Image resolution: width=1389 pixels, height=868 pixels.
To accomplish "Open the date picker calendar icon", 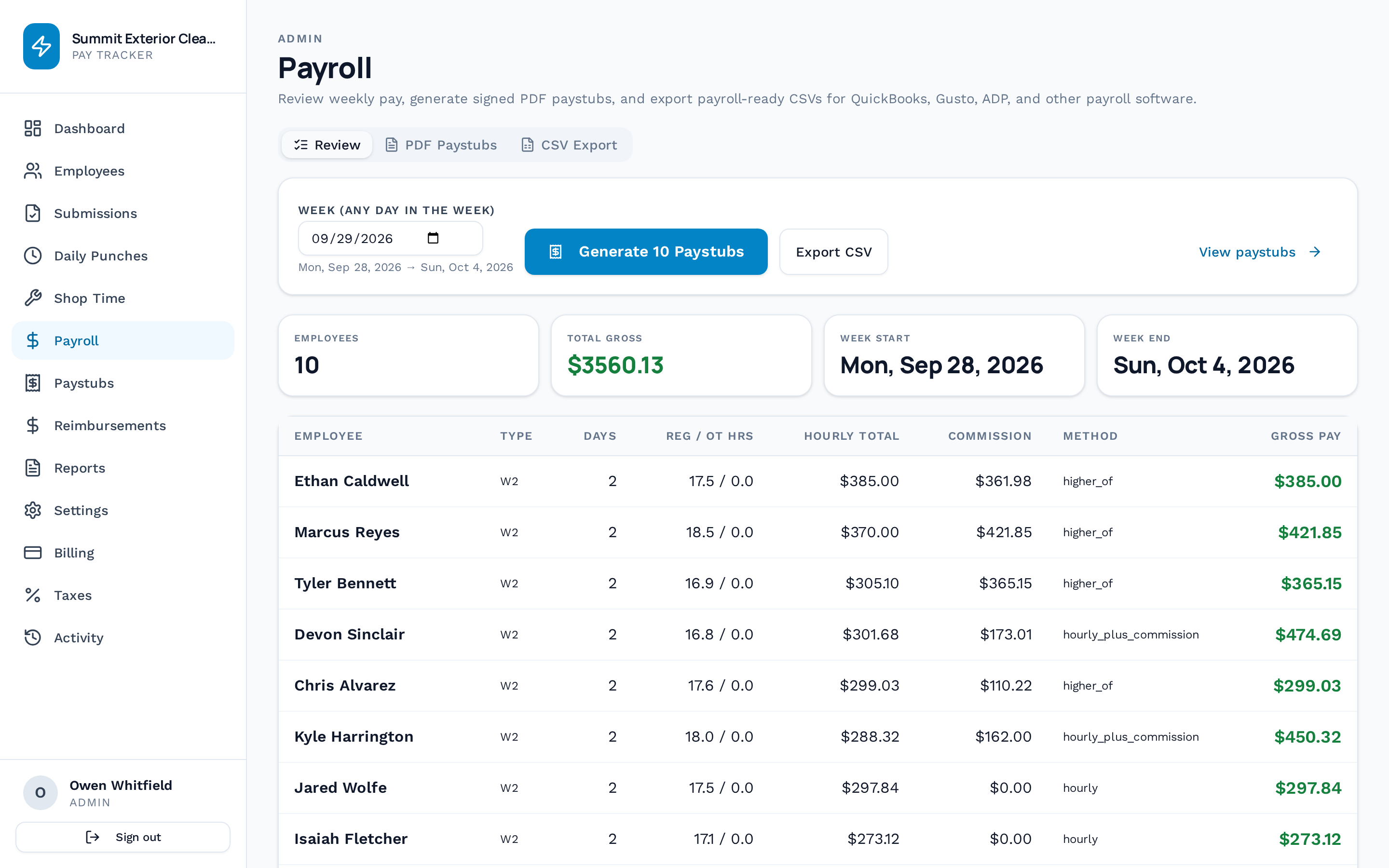I will click(x=434, y=238).
